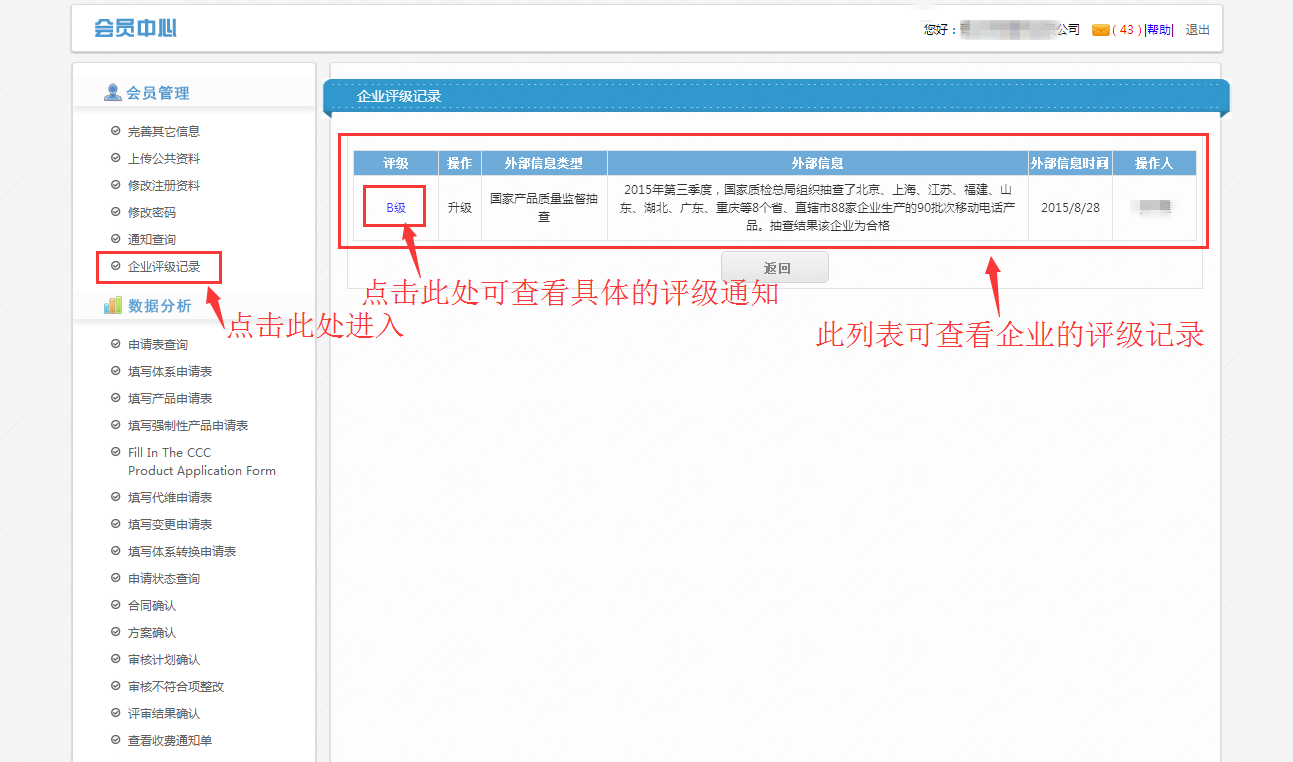Click the 外部信息时间 column header
This screenshot has height=762, width=1293.
[1069, 164]
